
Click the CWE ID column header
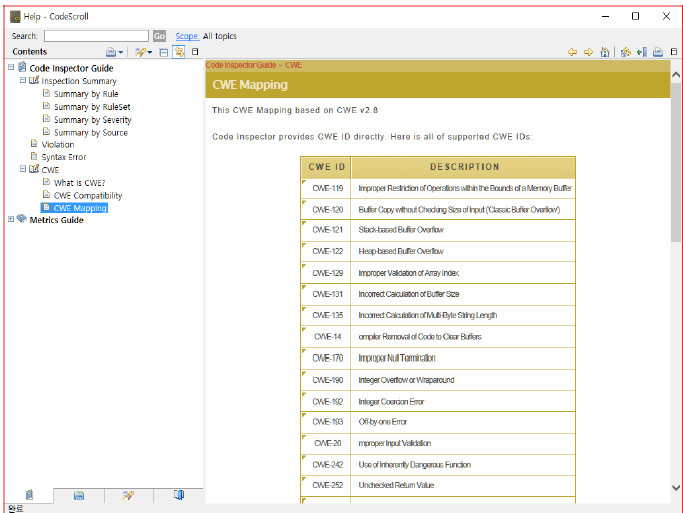coord(326,167)
